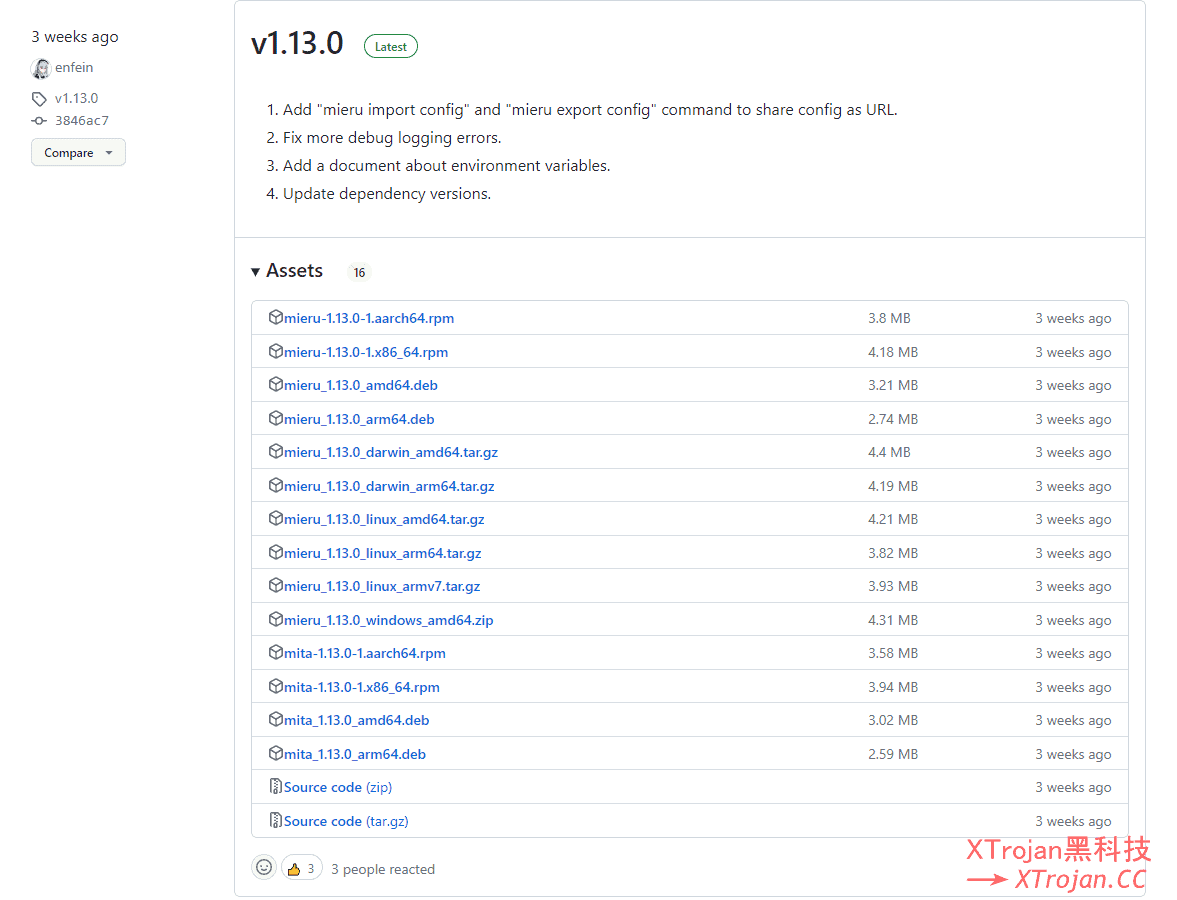Screen dimensions: 1177x900
Task: Download mieru_1.13.0_amd64.deb
Action: [360, 385]
